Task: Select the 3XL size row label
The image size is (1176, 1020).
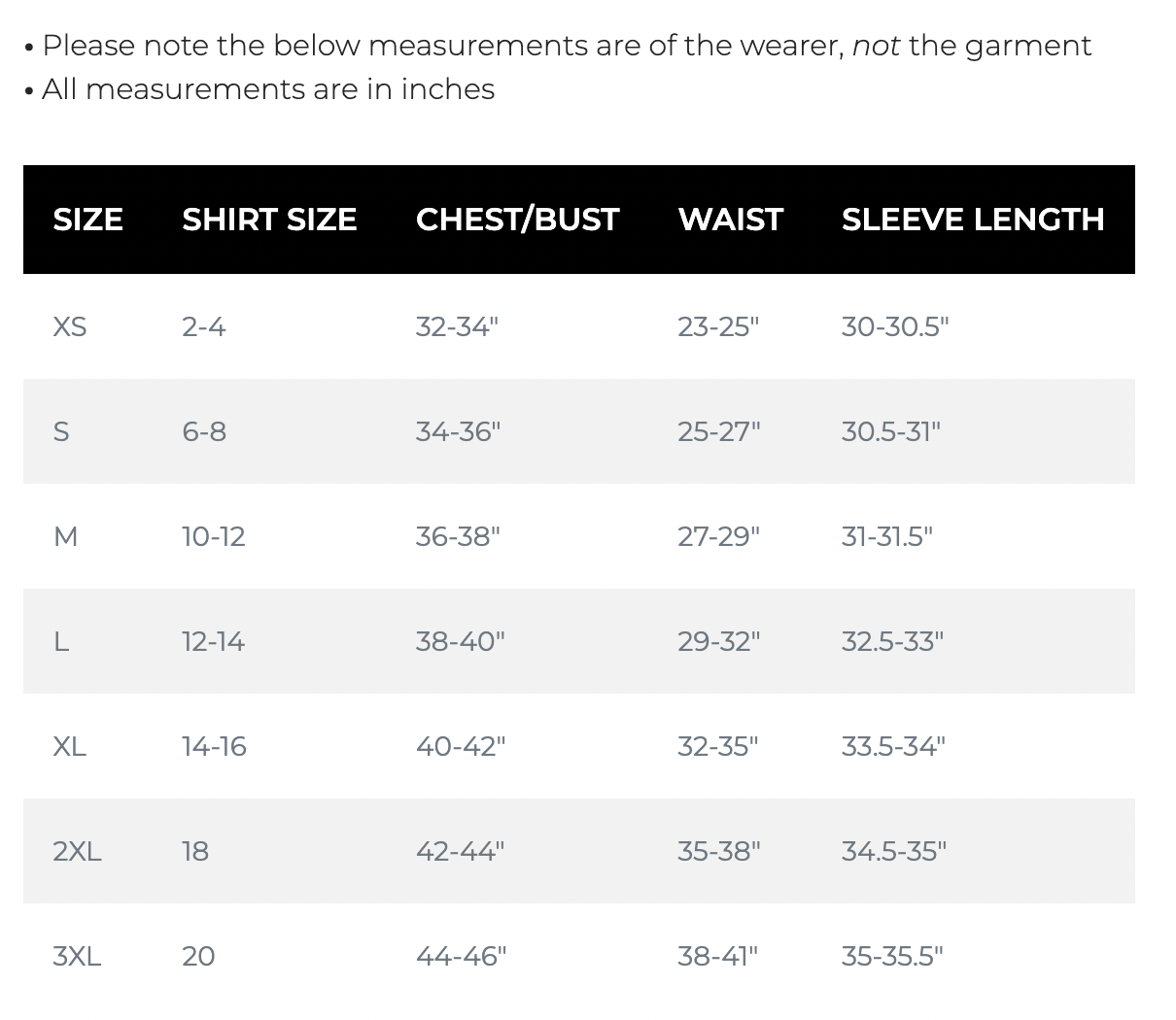Action: tap(77, 956)
